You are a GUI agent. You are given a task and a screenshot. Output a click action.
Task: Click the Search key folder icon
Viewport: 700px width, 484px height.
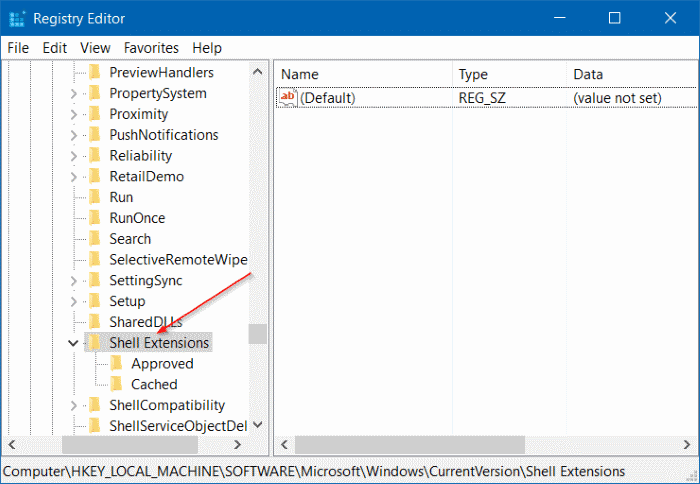point(95,238)
